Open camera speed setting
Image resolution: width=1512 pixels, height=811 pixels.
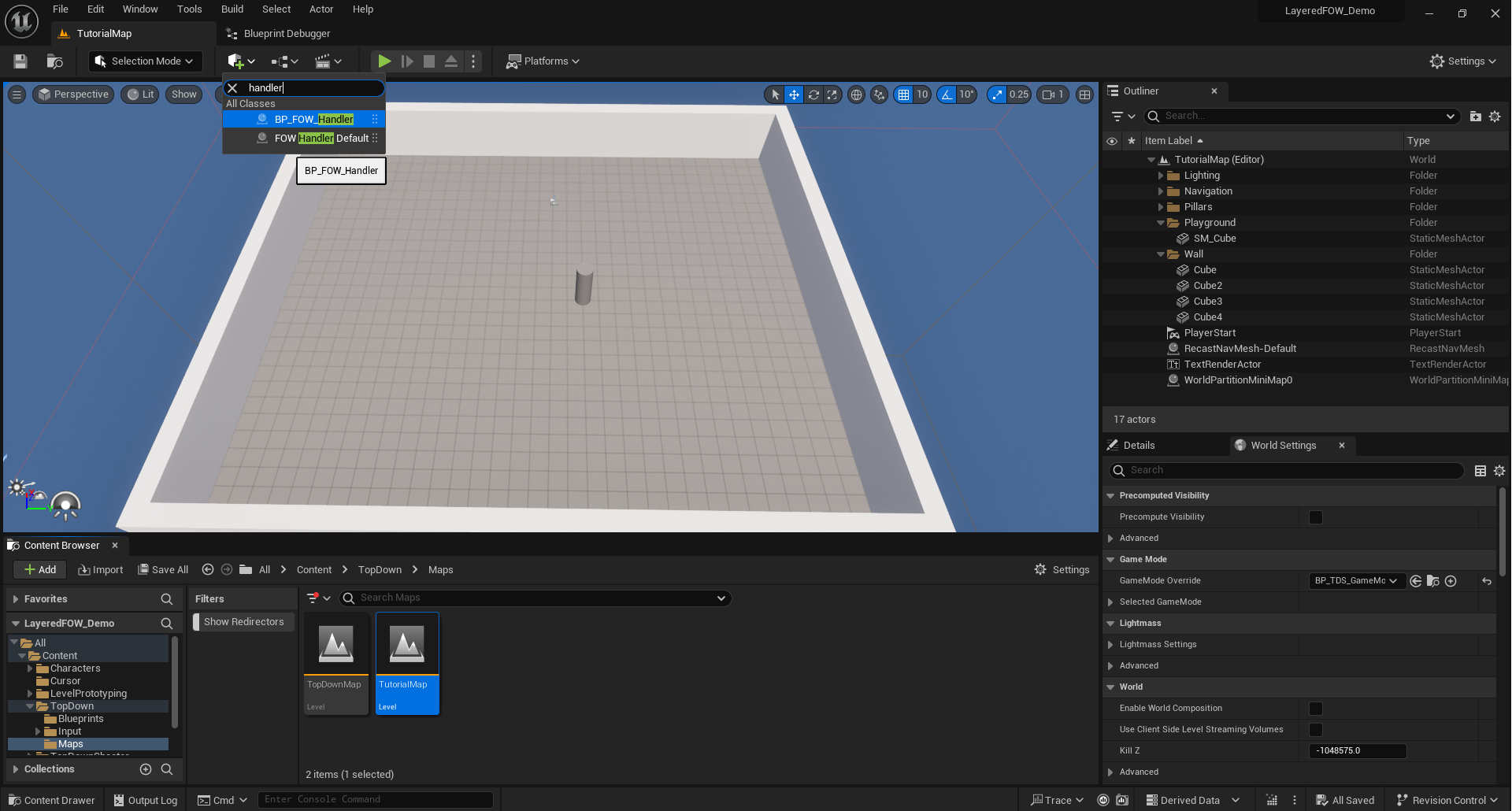click(x=1053, y=94)
